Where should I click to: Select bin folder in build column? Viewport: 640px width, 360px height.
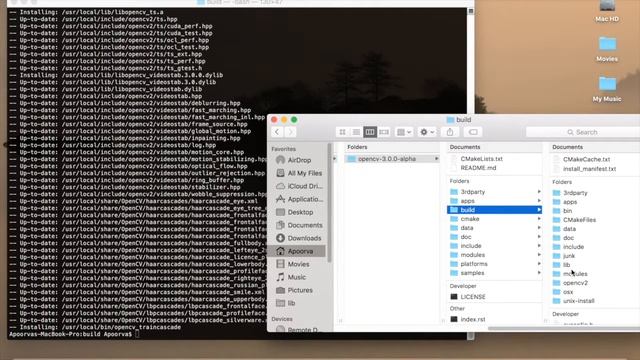click(567, 211)
